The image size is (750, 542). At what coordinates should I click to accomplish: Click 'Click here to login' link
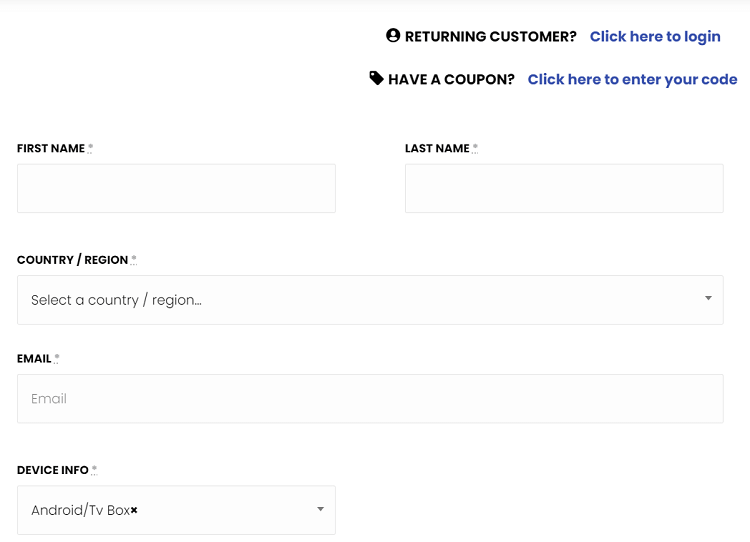coord(655,36)
